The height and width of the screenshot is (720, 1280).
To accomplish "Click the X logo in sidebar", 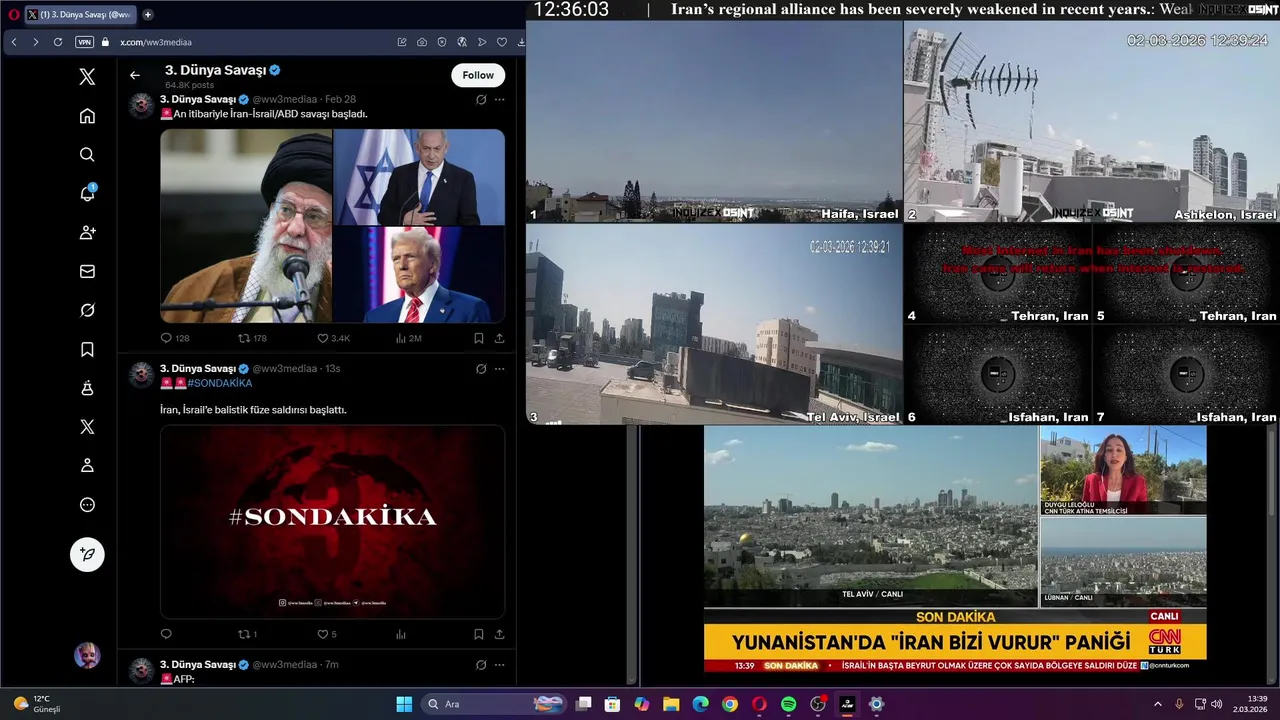I will pos(87,77).
